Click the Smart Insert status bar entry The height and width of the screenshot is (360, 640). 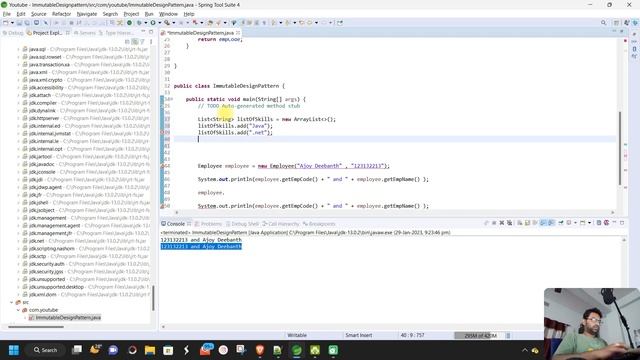pos(358,336)
